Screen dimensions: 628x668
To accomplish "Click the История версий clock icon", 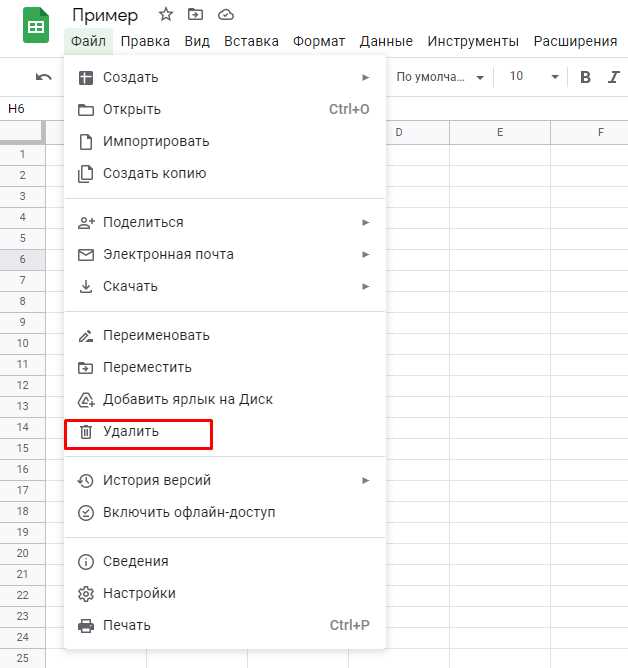I will [86, 481].
